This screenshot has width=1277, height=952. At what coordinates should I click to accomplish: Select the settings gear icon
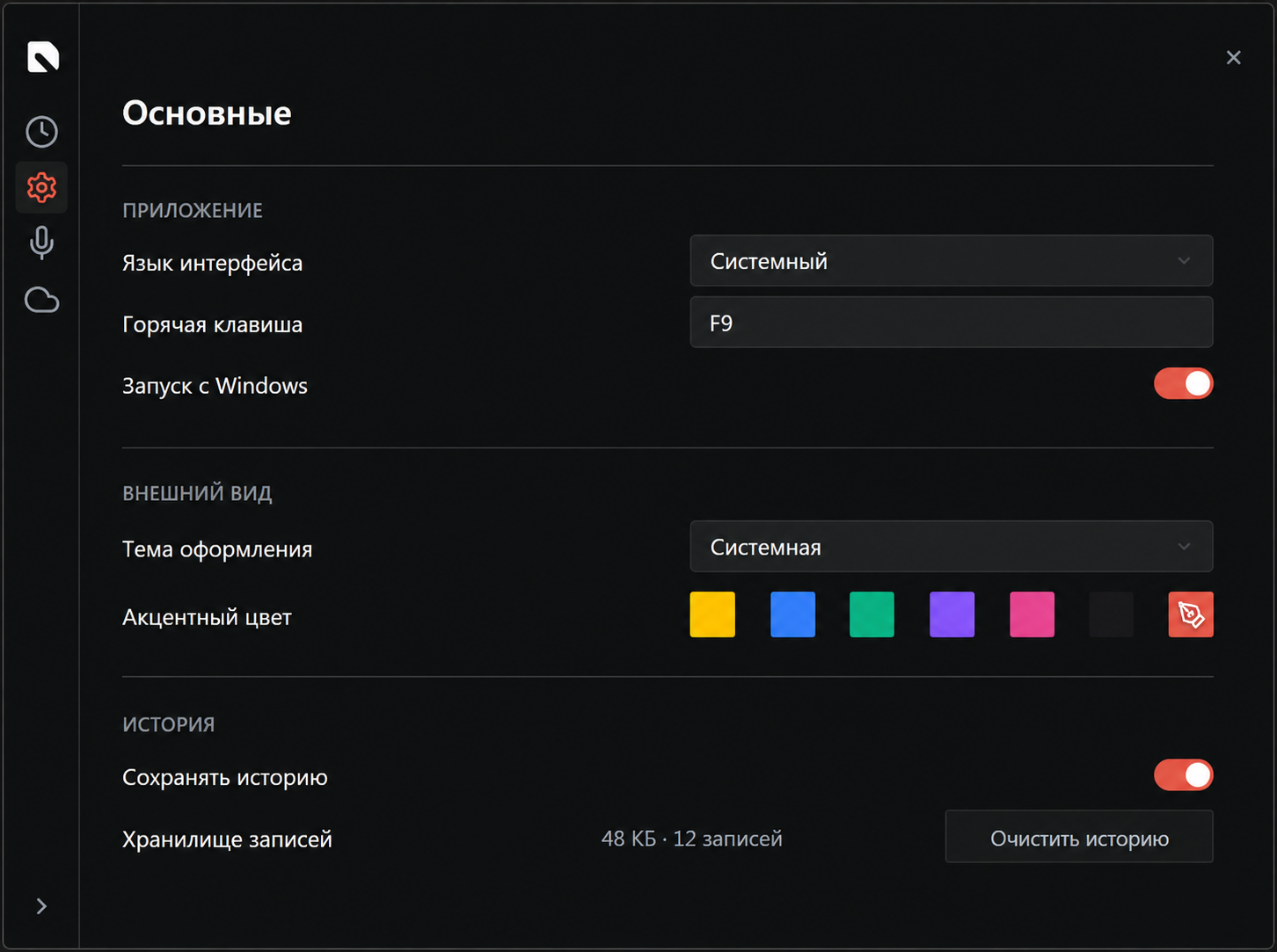tap(41, 187)
